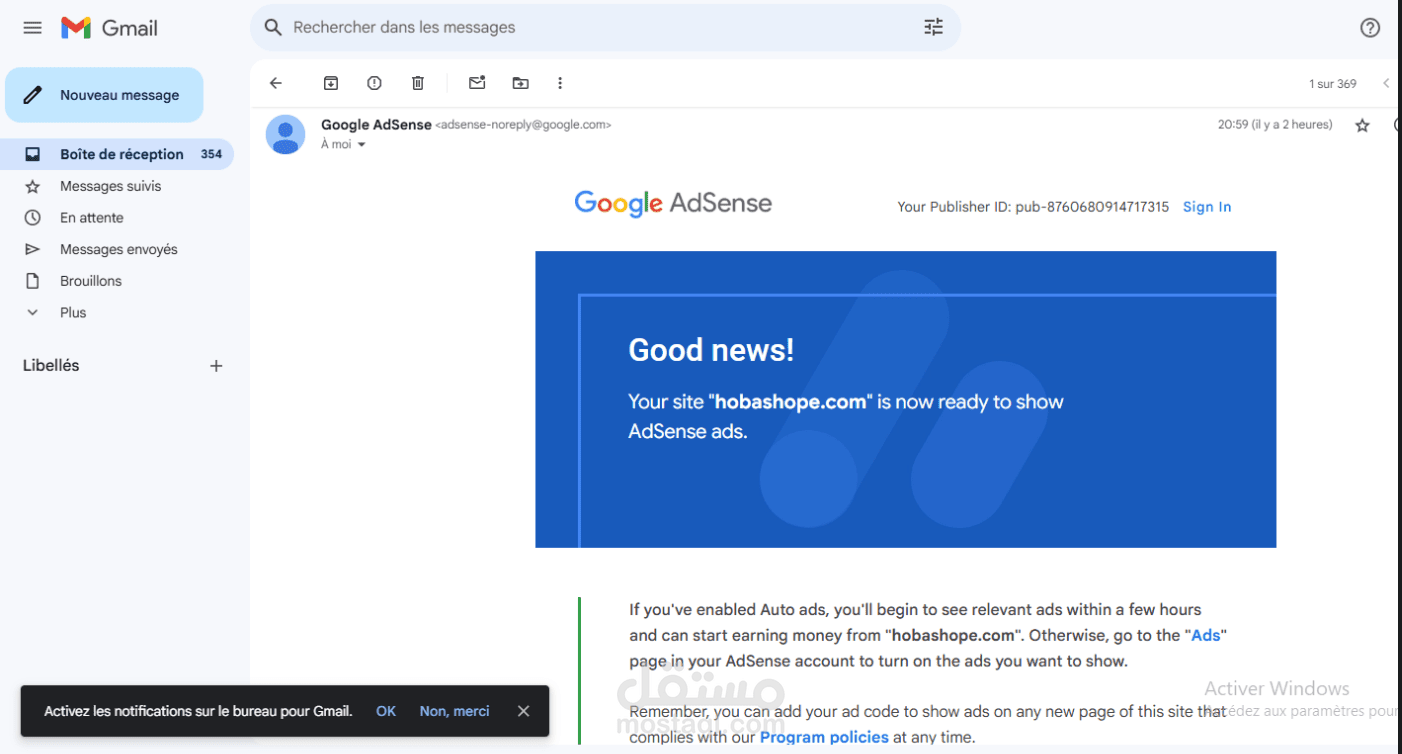The width and height of the screenshot is (1402, 754).
Task: Click the Good news! heading
Action: pyautogui.click(x=711, y=350)
